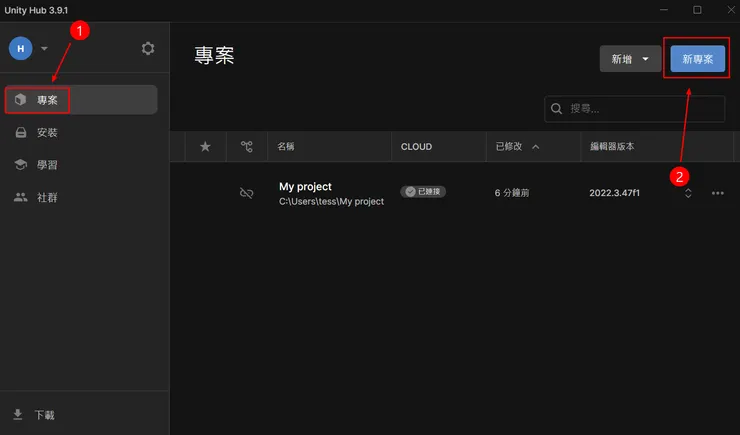Sort by the version control column icon

[247, 147]
